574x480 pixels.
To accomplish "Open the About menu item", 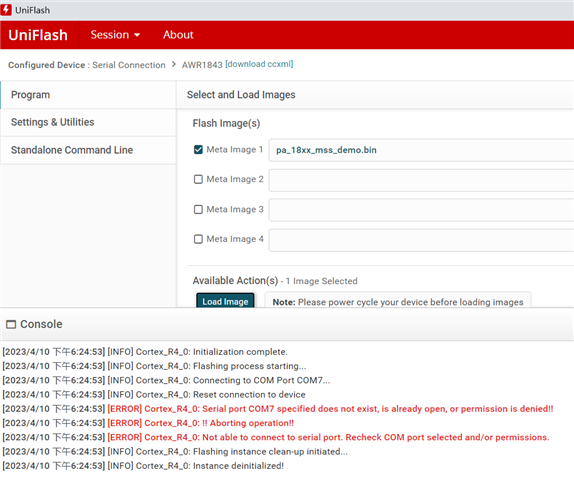I will tap(178, 35).
